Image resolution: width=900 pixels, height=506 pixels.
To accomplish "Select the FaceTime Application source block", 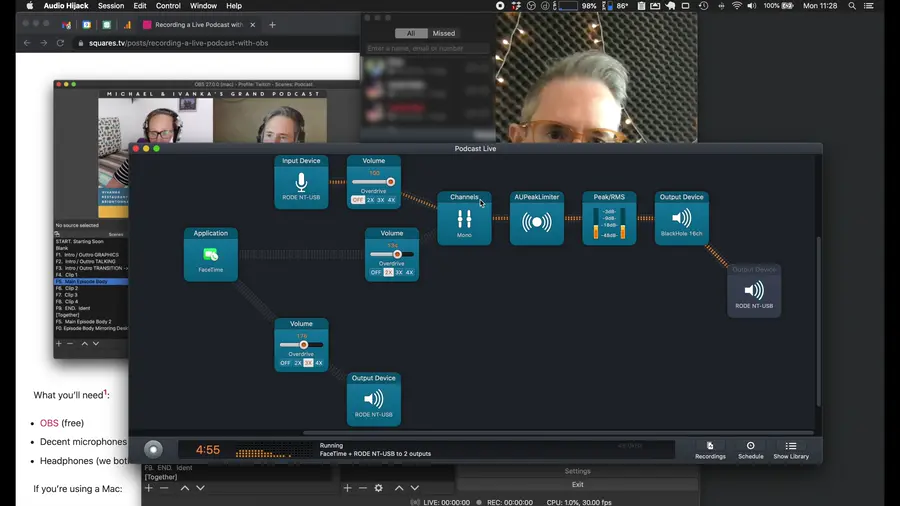I will (x=211, y=255).
